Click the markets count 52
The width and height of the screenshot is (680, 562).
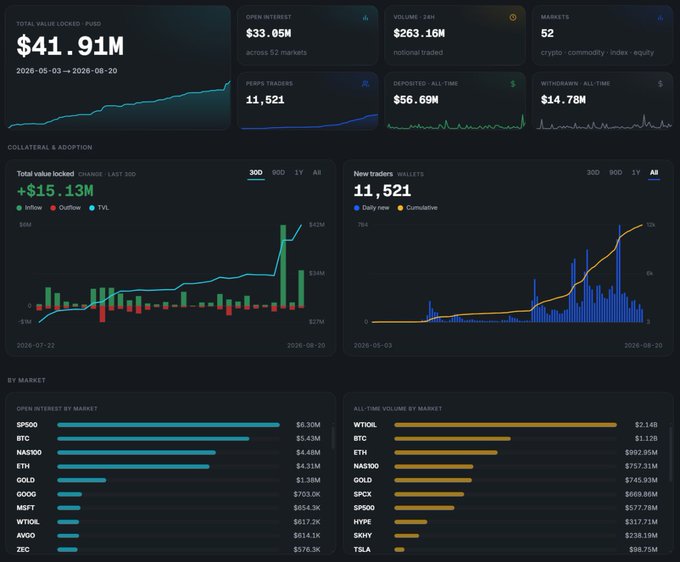click(547, 33)
